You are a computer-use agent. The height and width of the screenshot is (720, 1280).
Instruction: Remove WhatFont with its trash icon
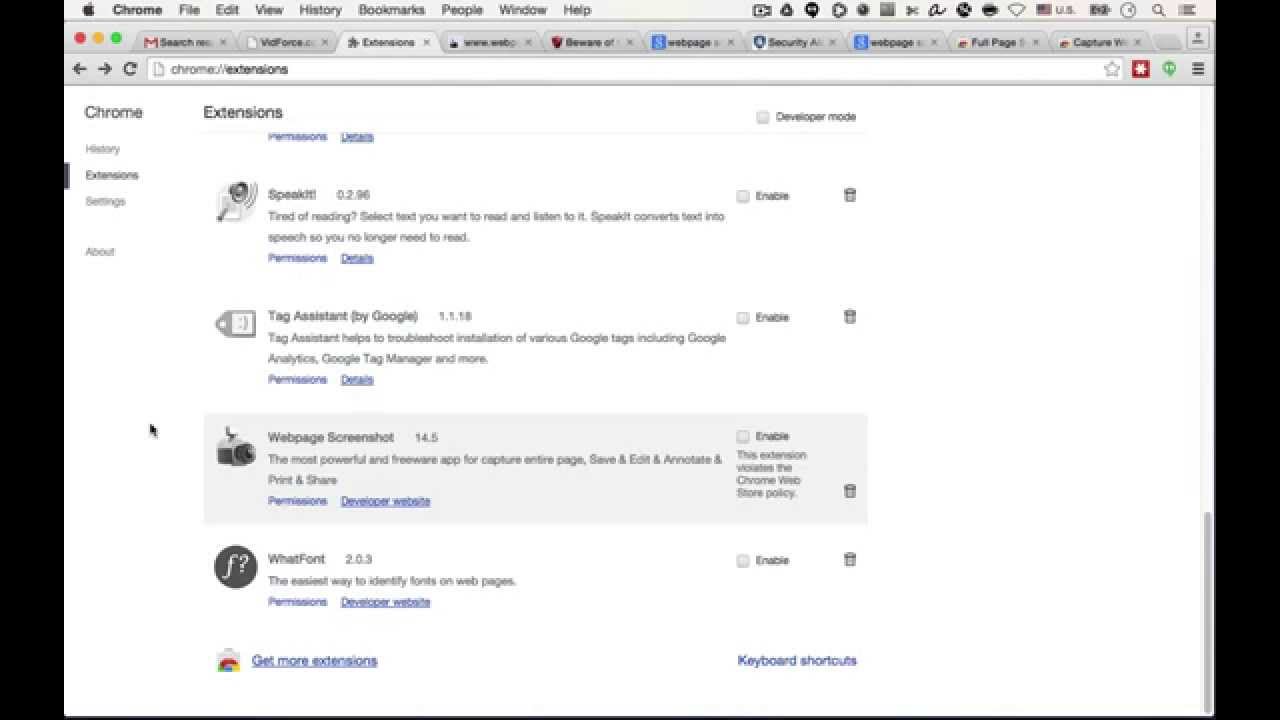tap(850, 559)
